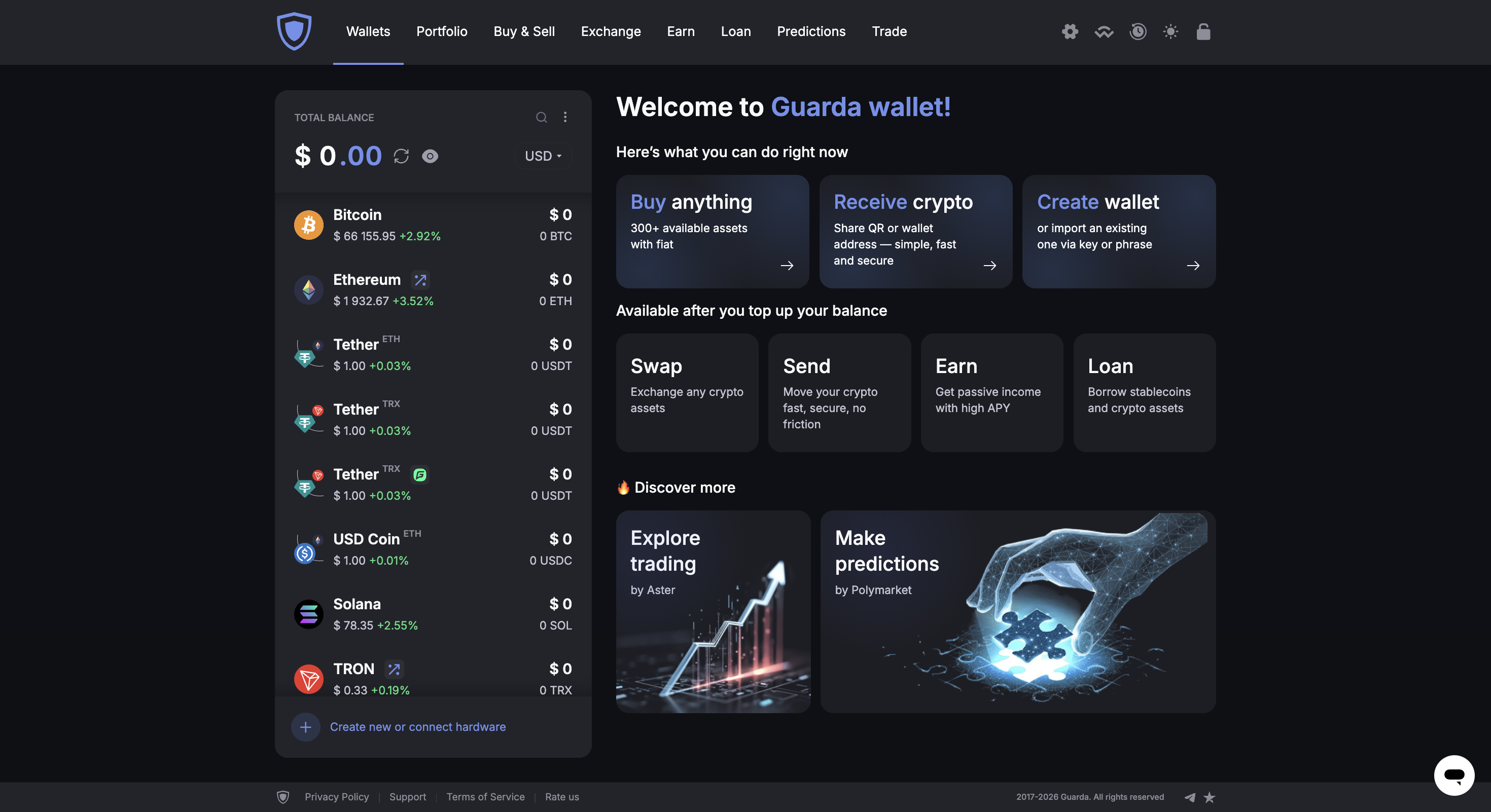Open the three-dot balance menu
Image resolution: width=1491 pixels, height=812 pixels.
[x=565, y=118]
